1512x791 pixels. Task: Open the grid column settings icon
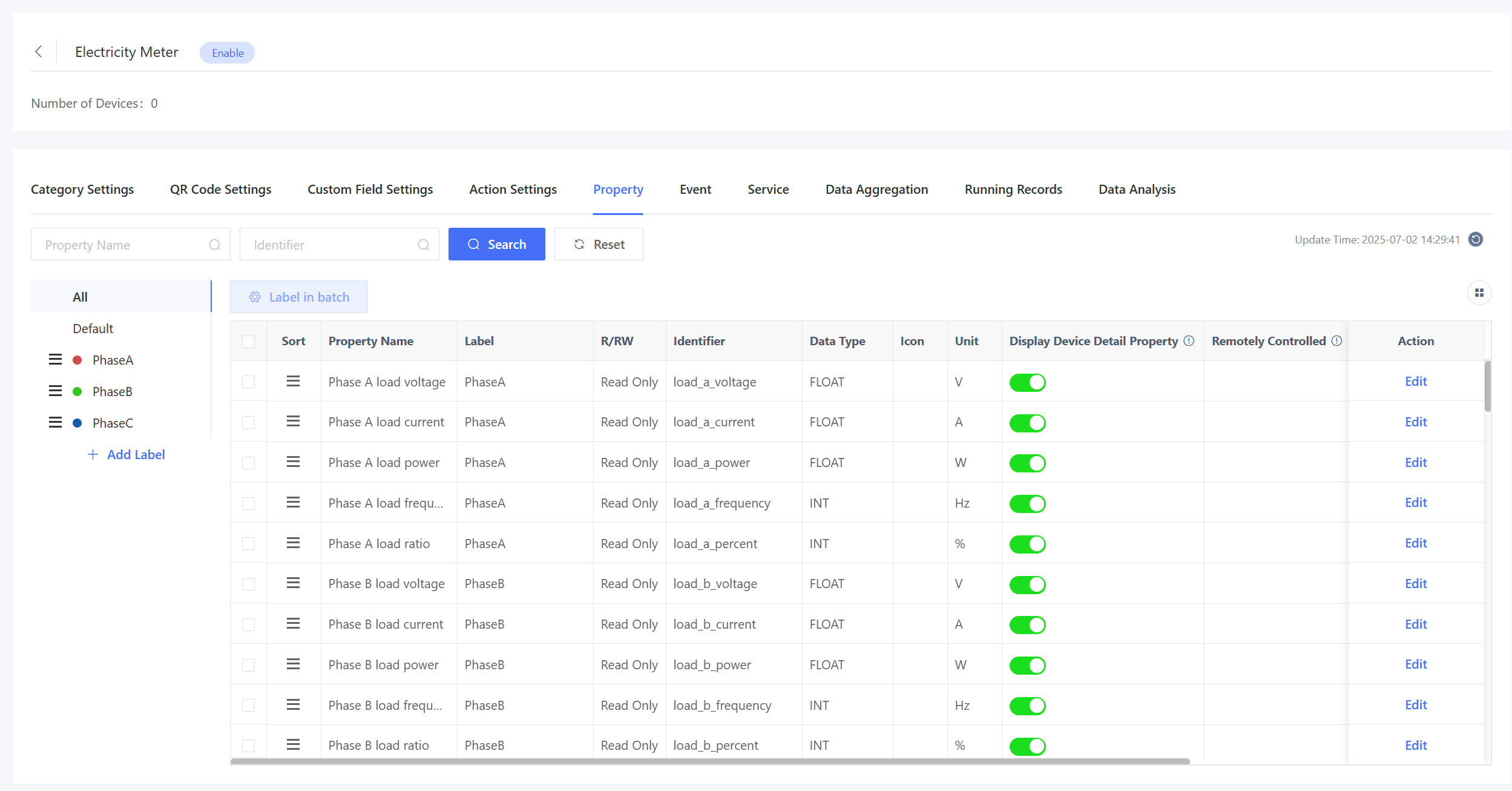pyautogui.click(x=1479, y=293)
